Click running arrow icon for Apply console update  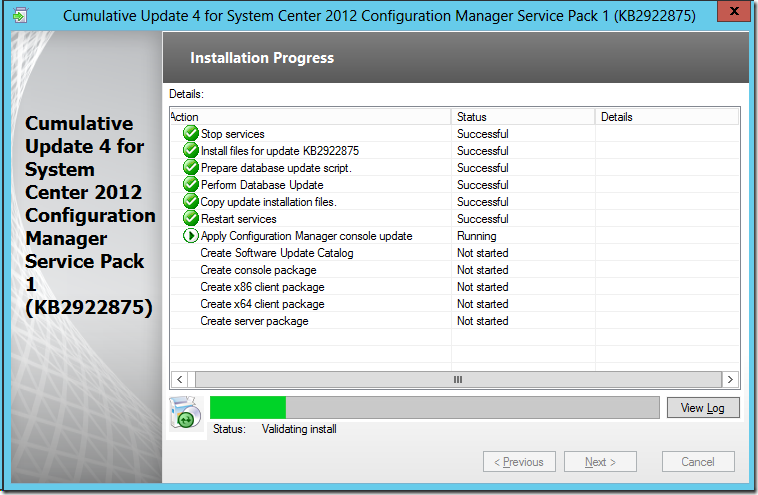191,236
